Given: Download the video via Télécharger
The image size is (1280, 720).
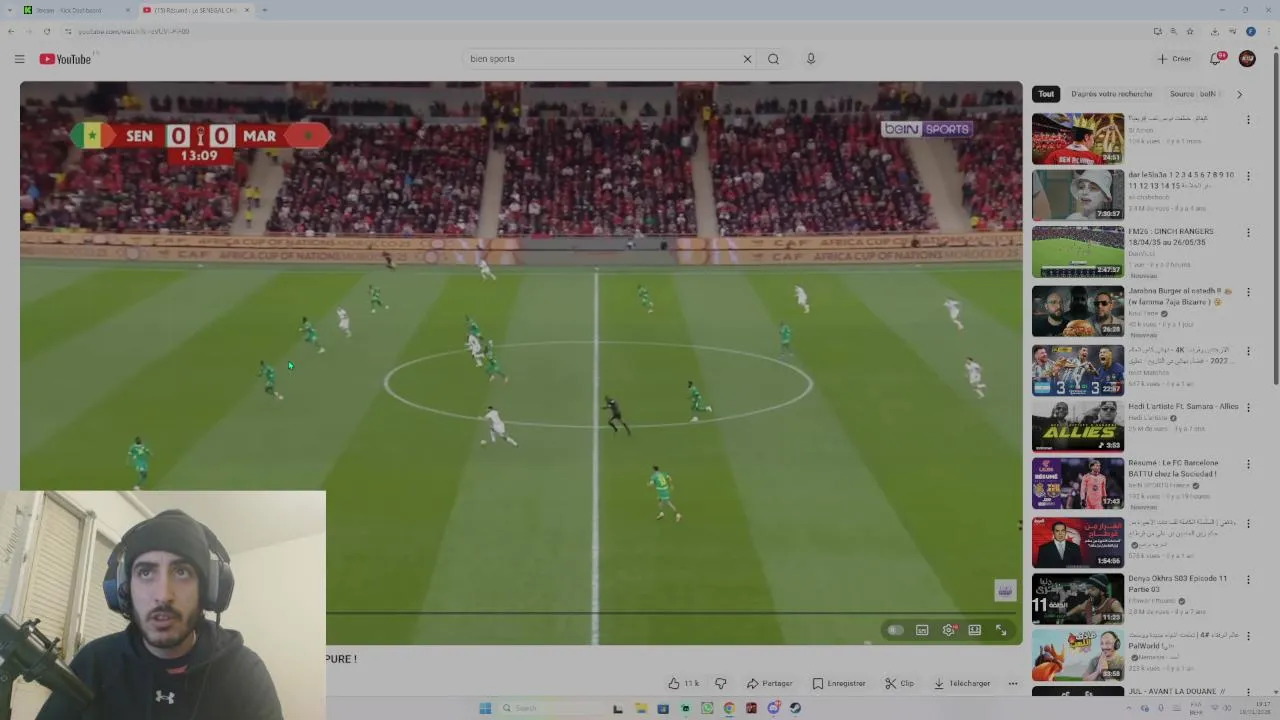Looking at the screenshot, I should tap(962, 684).
